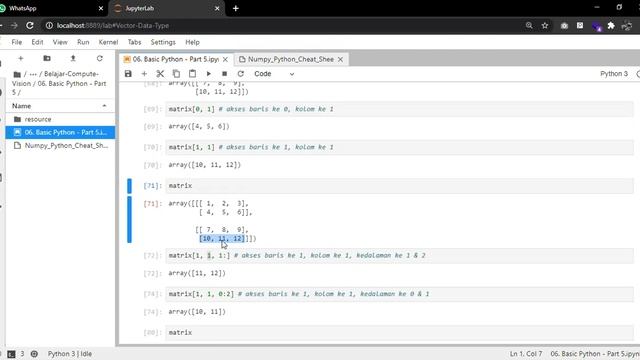640x360 pixels.
Task: Go forward in browser history
Action: (x=14, y=25)
